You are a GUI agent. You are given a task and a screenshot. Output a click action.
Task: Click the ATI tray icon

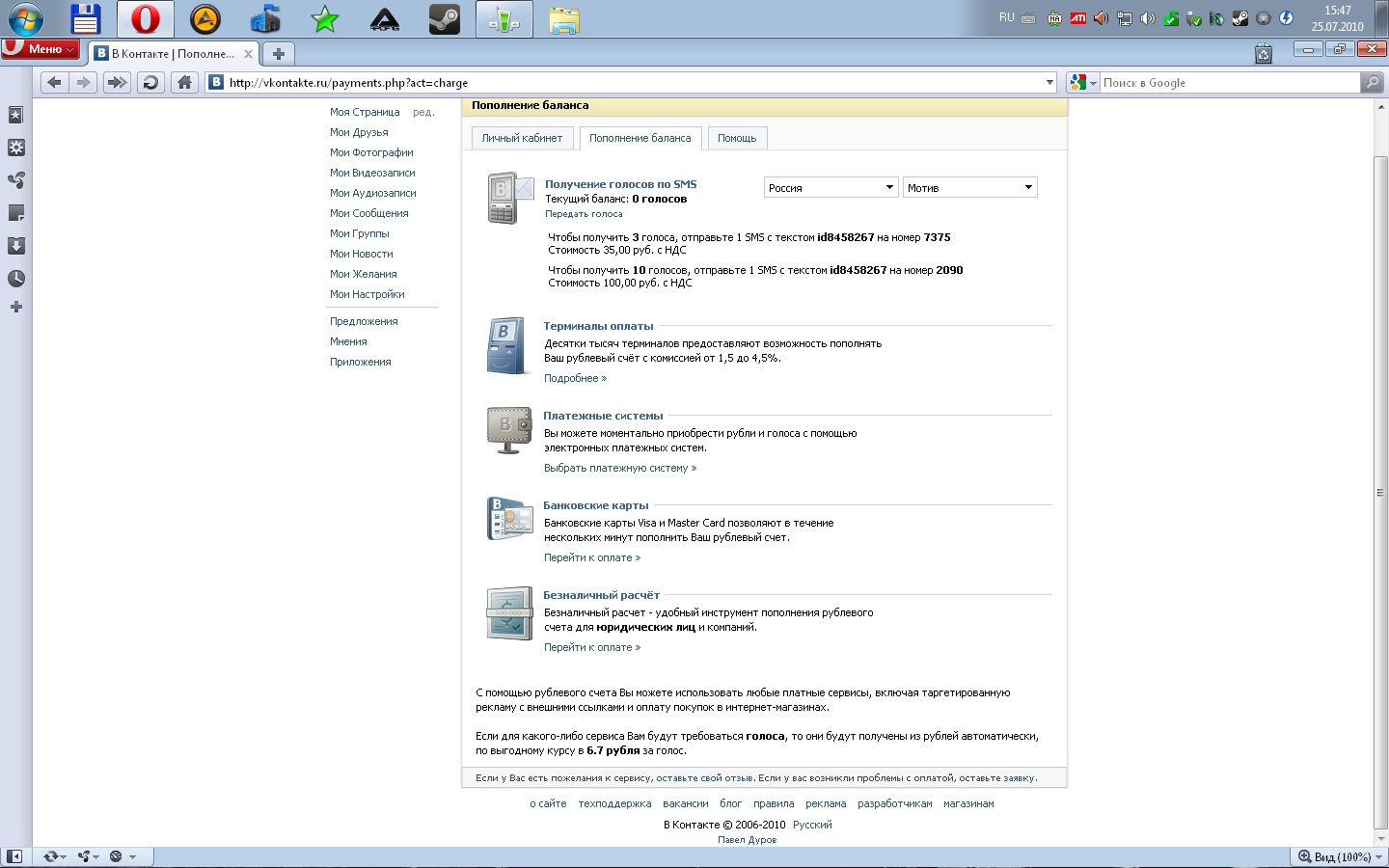(x=1078, y=18)
